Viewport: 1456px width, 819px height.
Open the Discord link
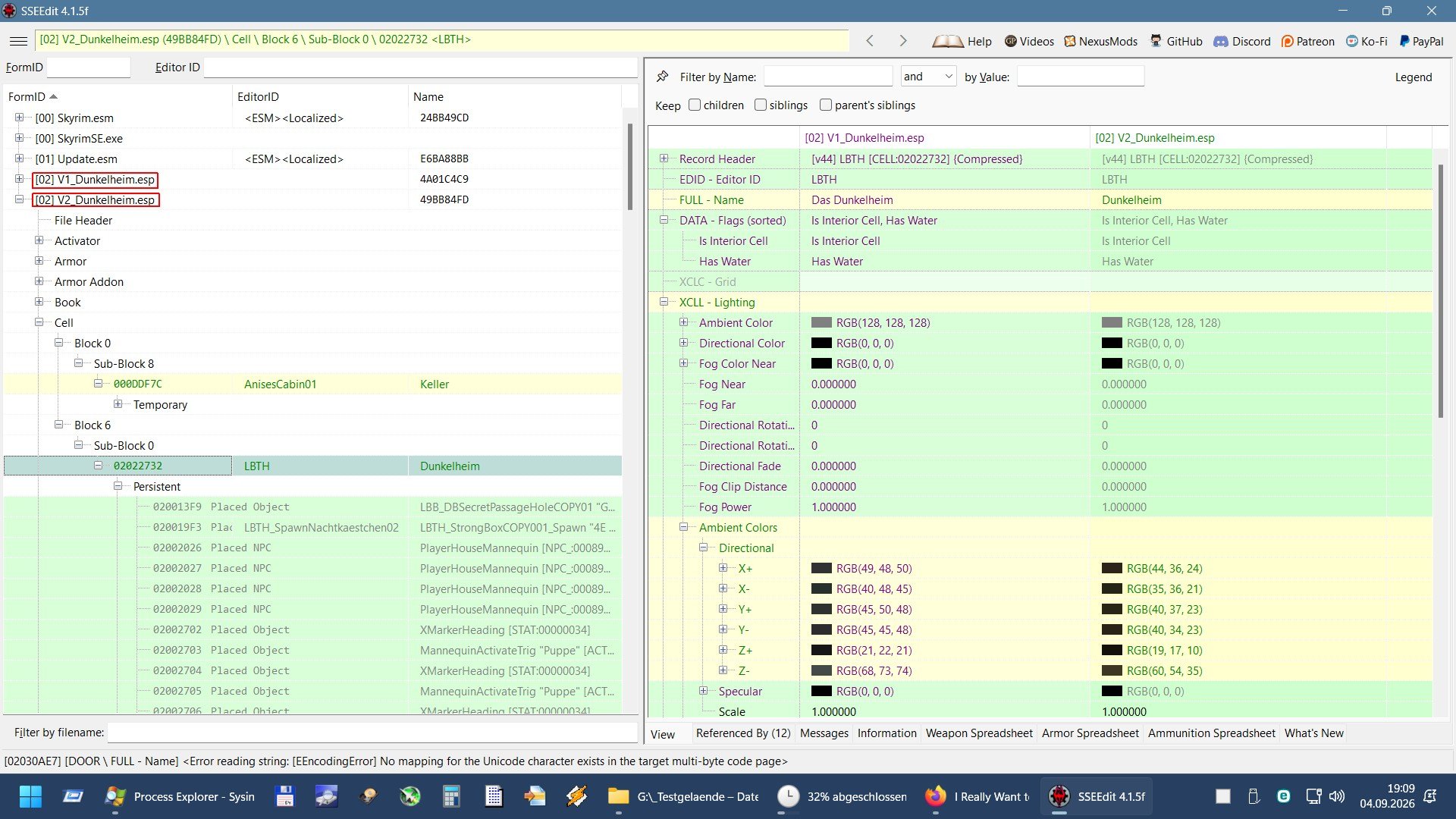pyautogui.click(x=1242, y=41)
